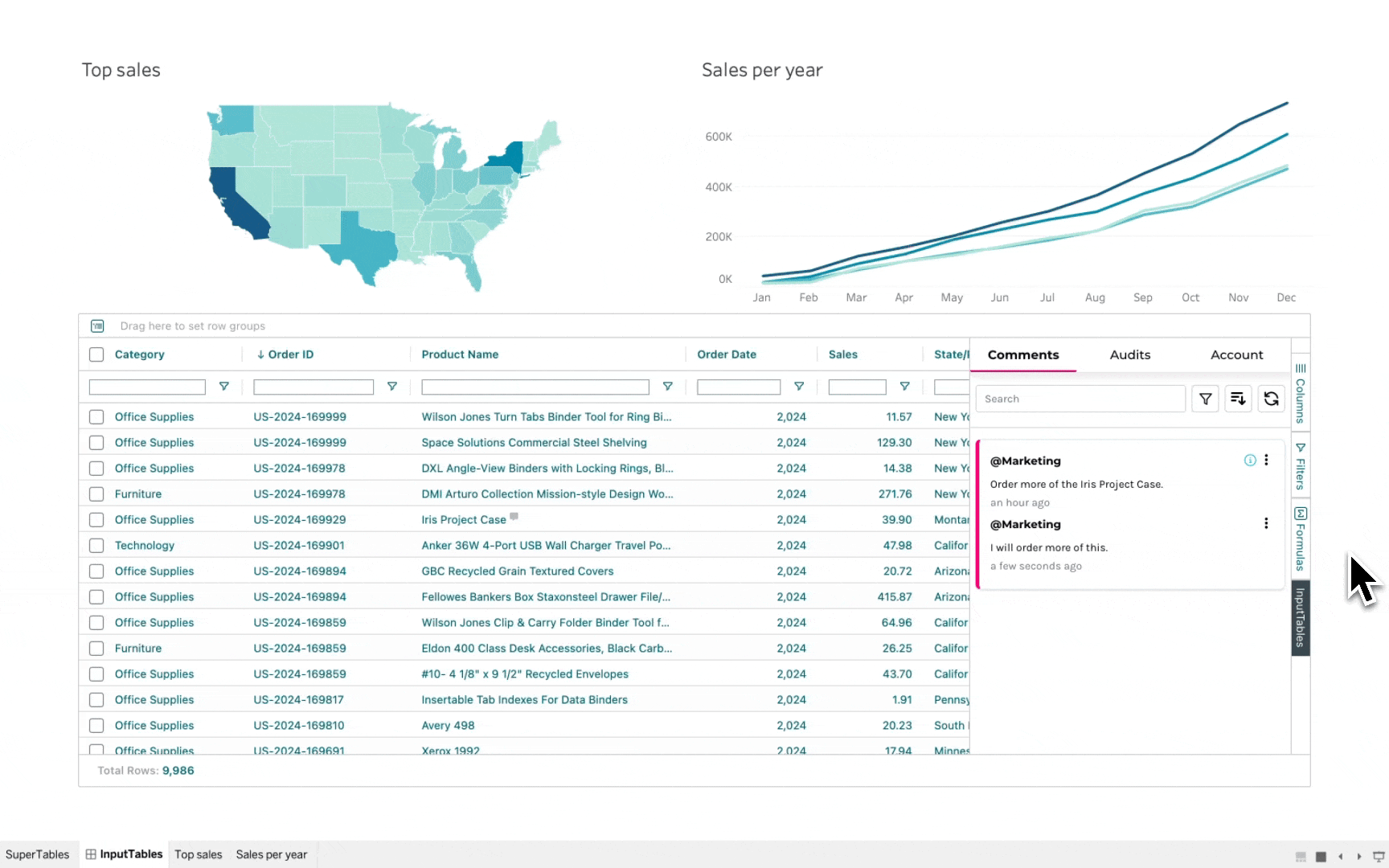Click the comments Search field
Image resolution: width=1389 pixels, height=868 pixels.
[x=1080, y=399]
